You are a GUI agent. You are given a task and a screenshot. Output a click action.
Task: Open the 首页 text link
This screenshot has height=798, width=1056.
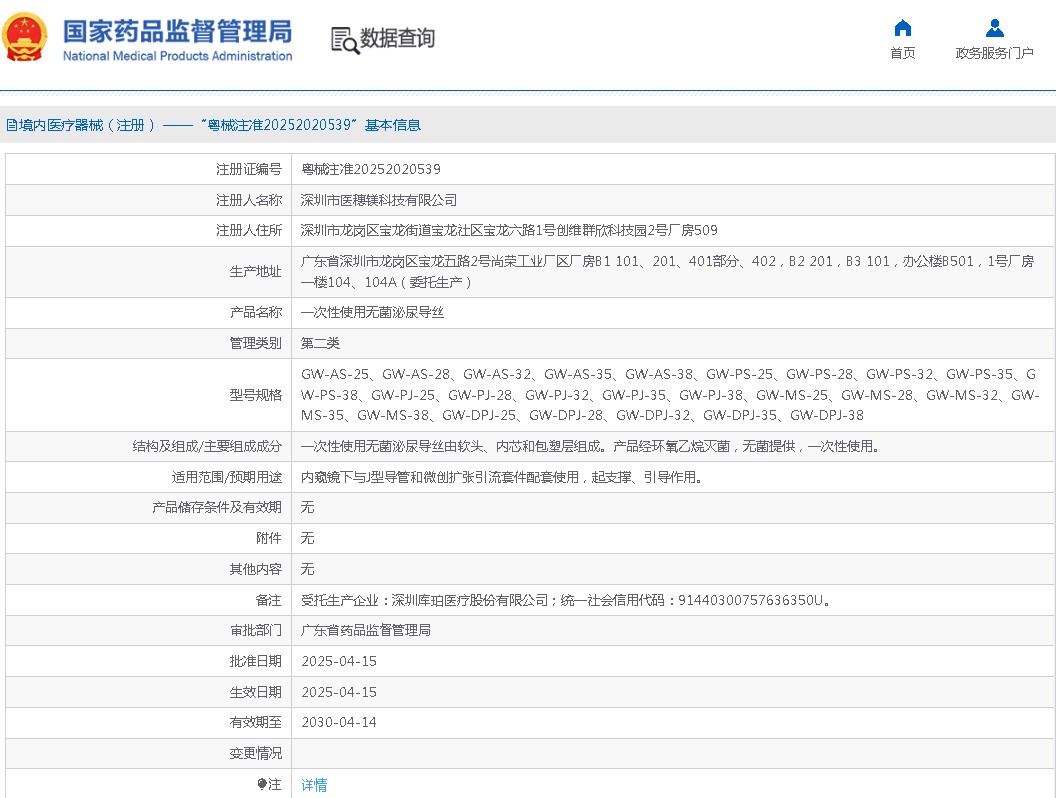[902, 53]
